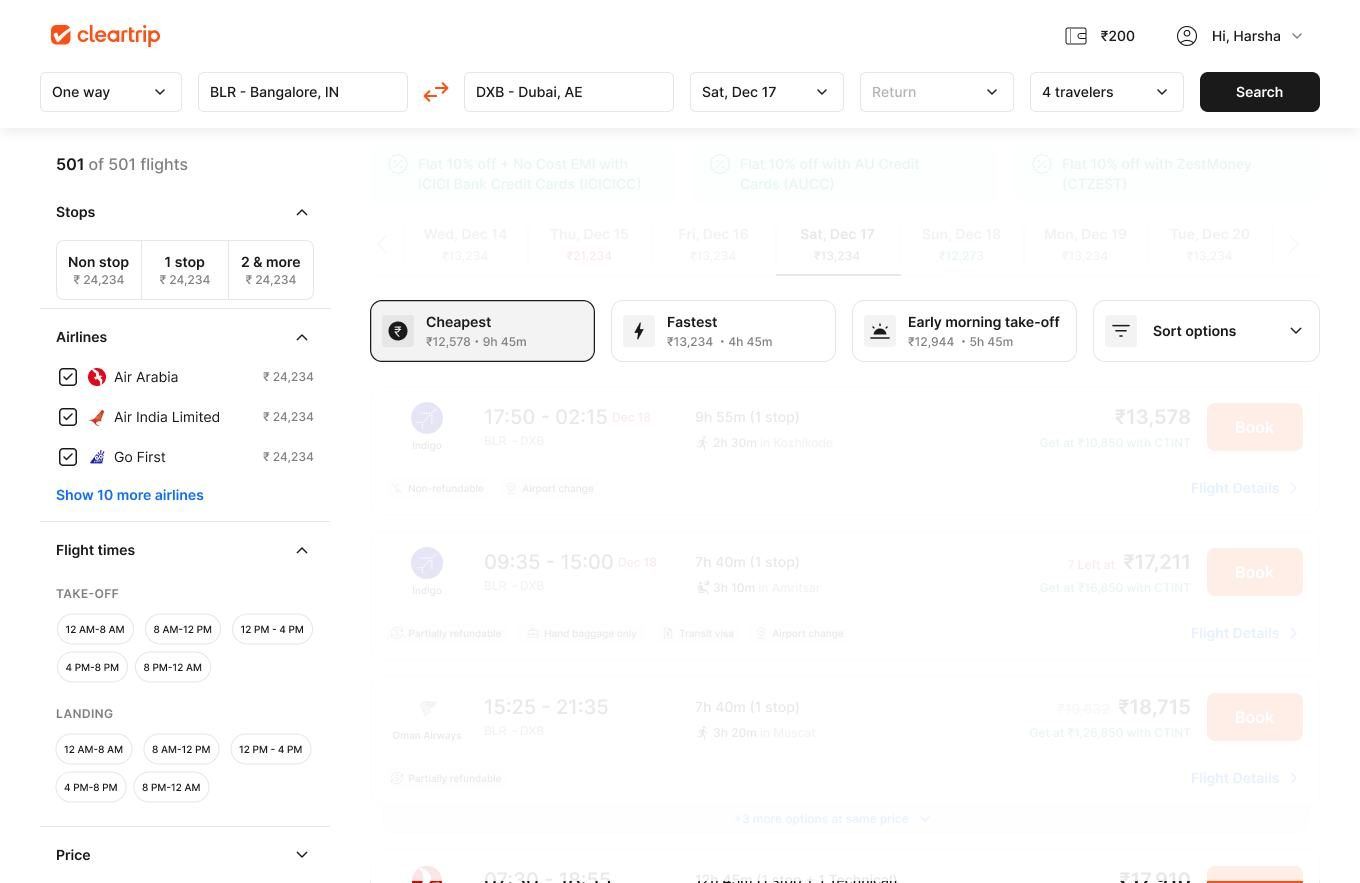Click the Air Arabia airline logo
The height and width of the screenshot is (883, 1360).
point(97,377)
